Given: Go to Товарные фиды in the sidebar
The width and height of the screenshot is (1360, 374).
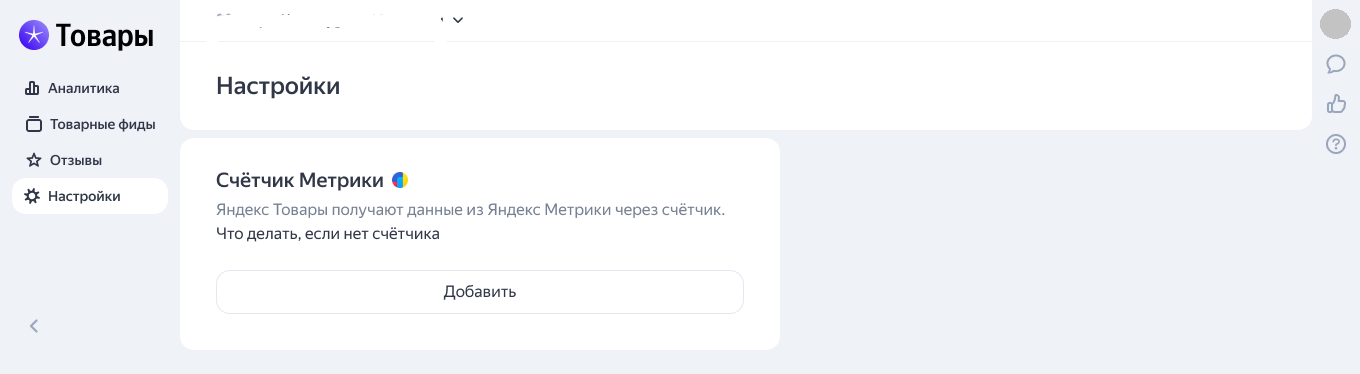Looking at the screenshot, I should tap(103, 125).
